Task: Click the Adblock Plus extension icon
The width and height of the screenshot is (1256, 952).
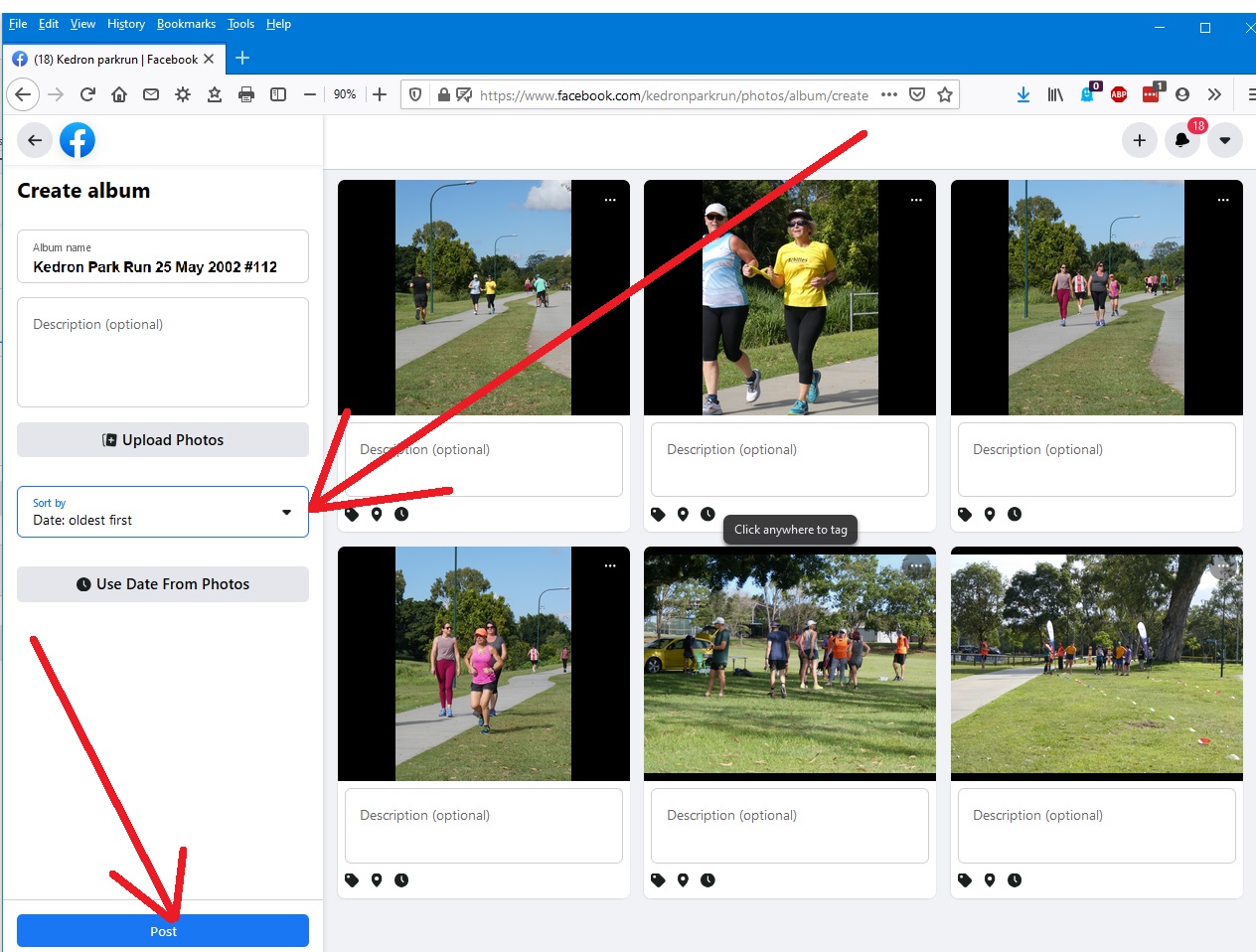Action: [x=1119, y=94]
